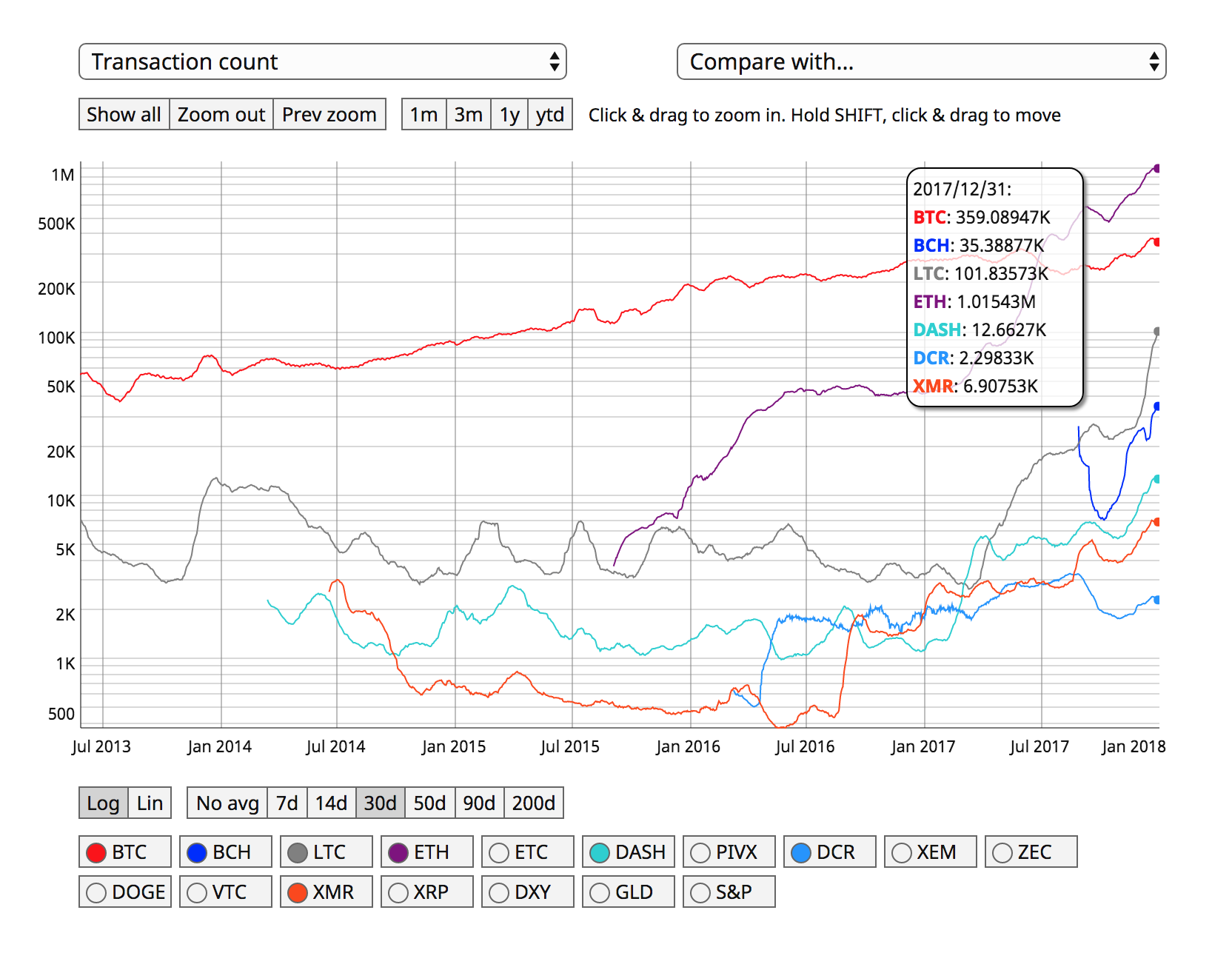
Task: Enable the DOGE series
Action: [125, 892]
